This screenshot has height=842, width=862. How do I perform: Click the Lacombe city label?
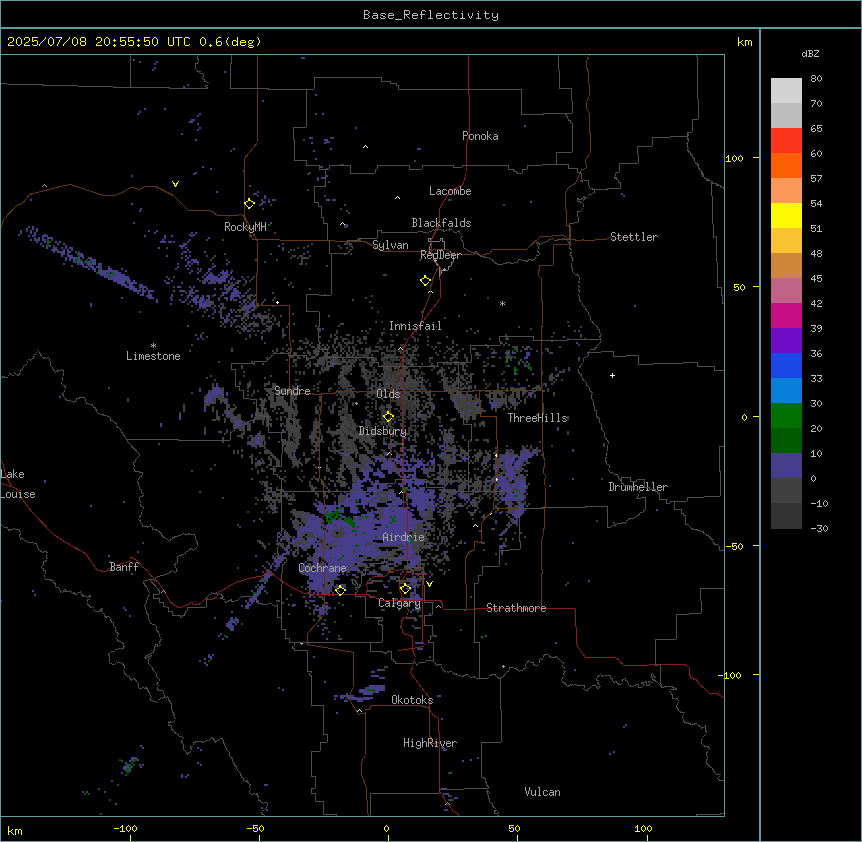(x=450, y=191)
